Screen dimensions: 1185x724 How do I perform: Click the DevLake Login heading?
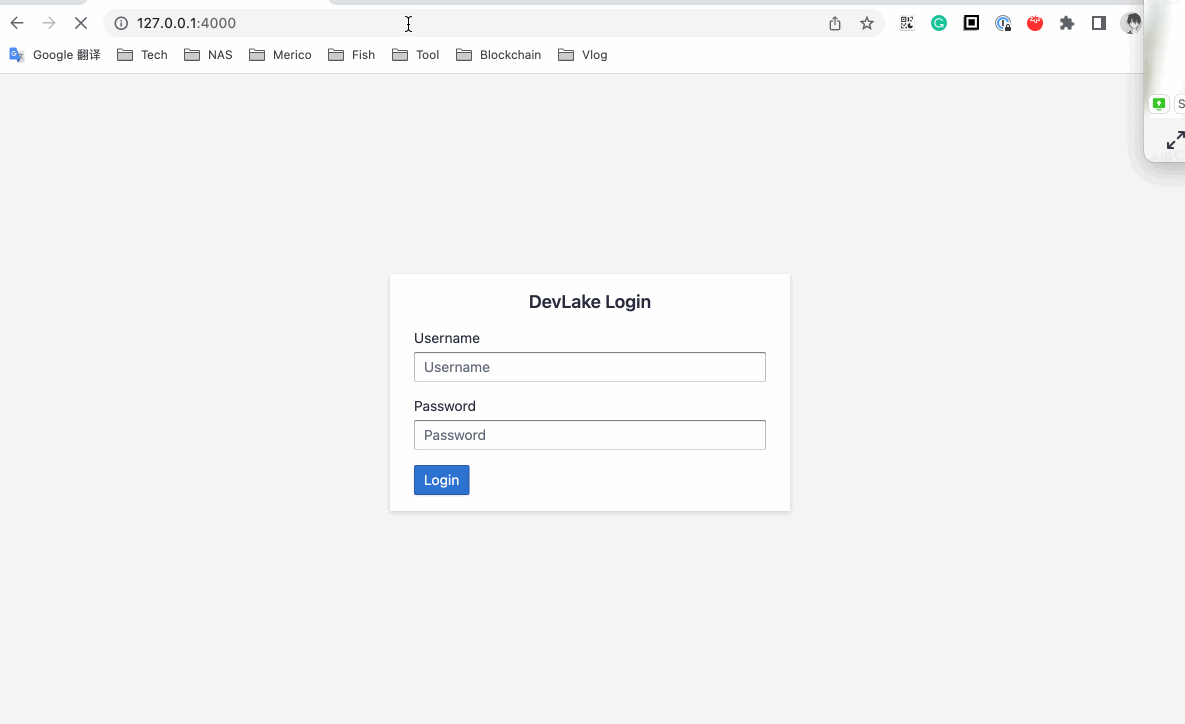click(x=589, y=302)
